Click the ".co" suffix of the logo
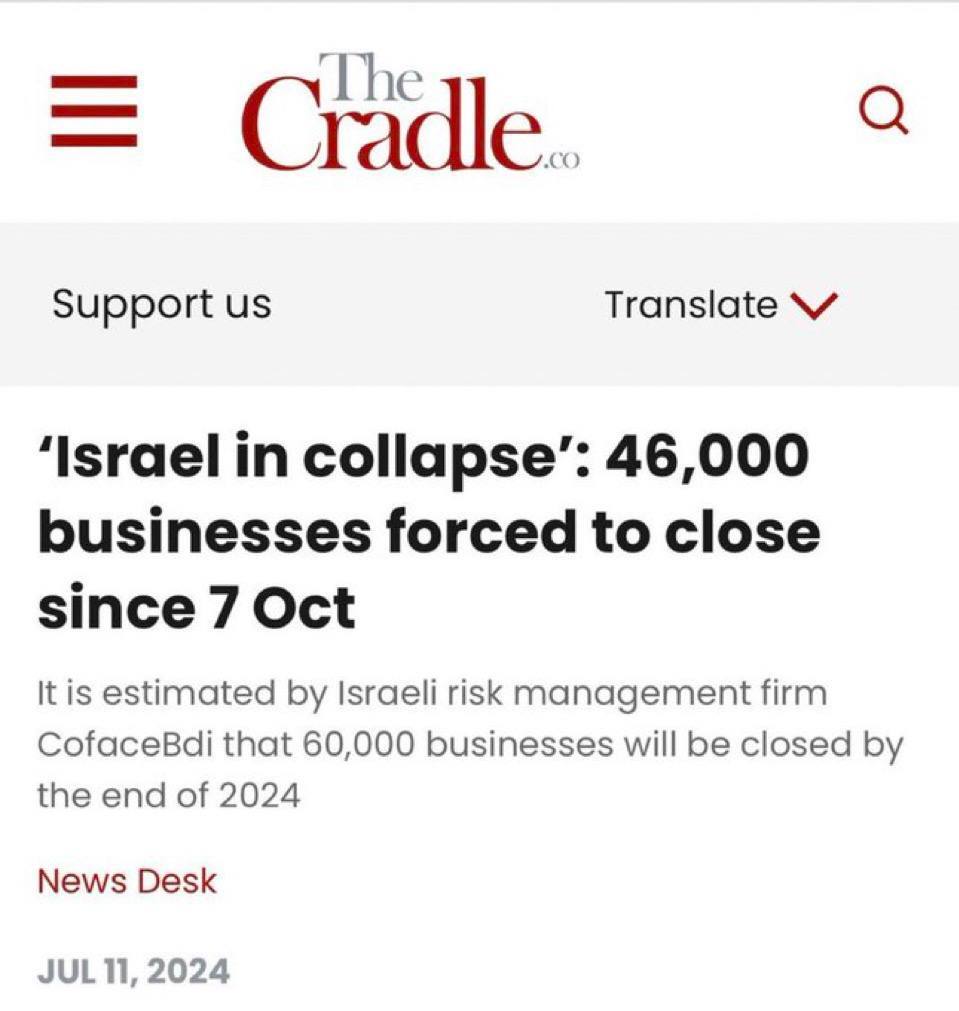The image size is (959, 1011). [x=559, y=163]
